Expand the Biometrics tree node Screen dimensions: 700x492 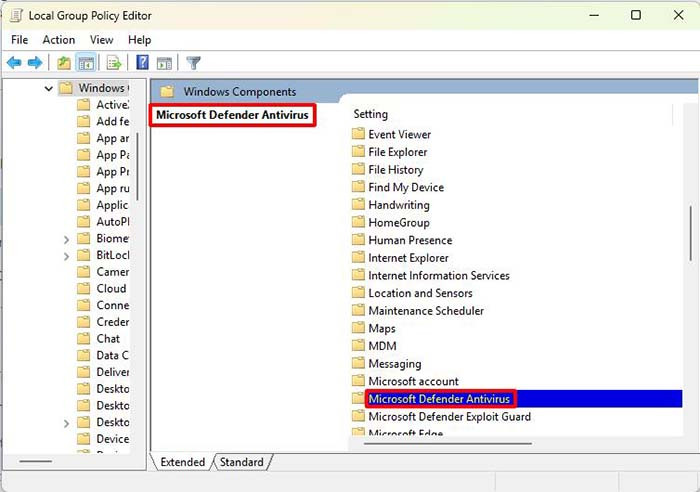(x=67, y=239)
